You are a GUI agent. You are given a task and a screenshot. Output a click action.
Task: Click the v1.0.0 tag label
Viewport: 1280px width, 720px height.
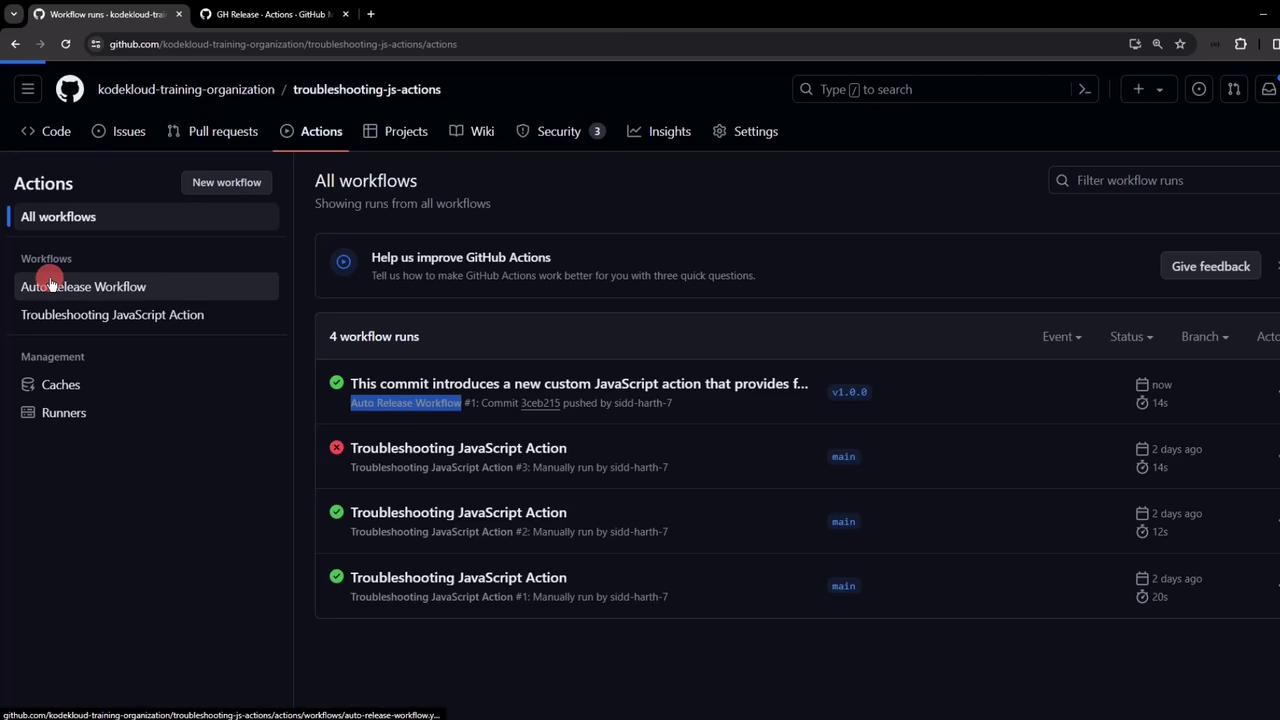tap(849, 392)
